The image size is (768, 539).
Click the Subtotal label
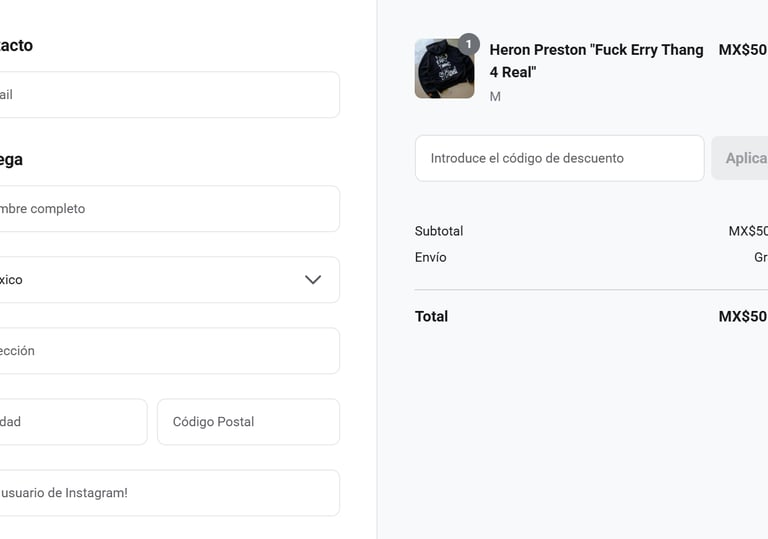(x=439, y=231)
